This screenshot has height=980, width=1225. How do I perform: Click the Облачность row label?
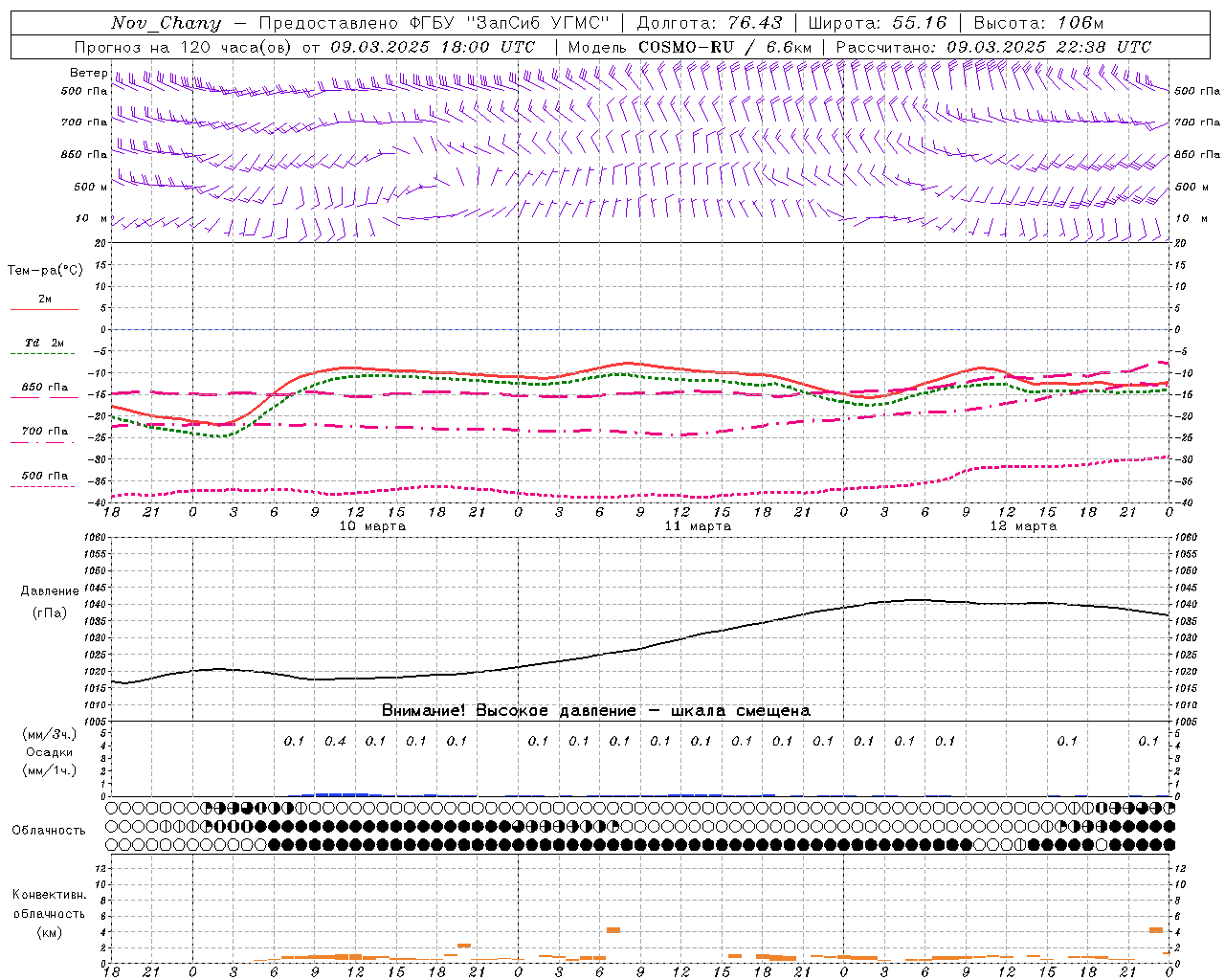[x=49, y=831]
